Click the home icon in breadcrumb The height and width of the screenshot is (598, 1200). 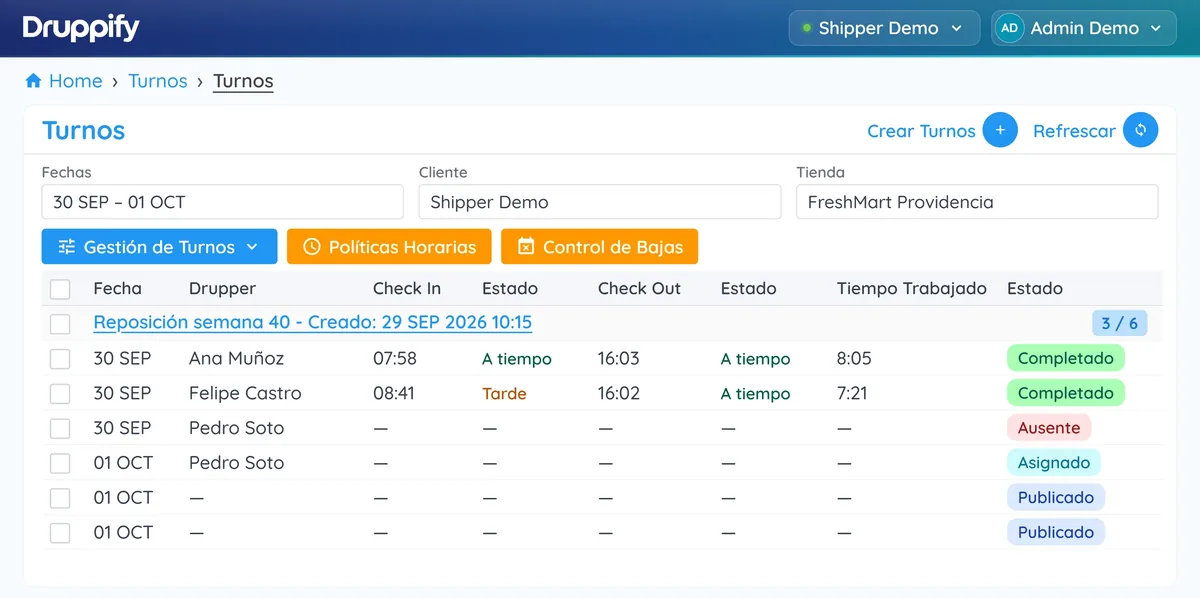coord(33,81)
